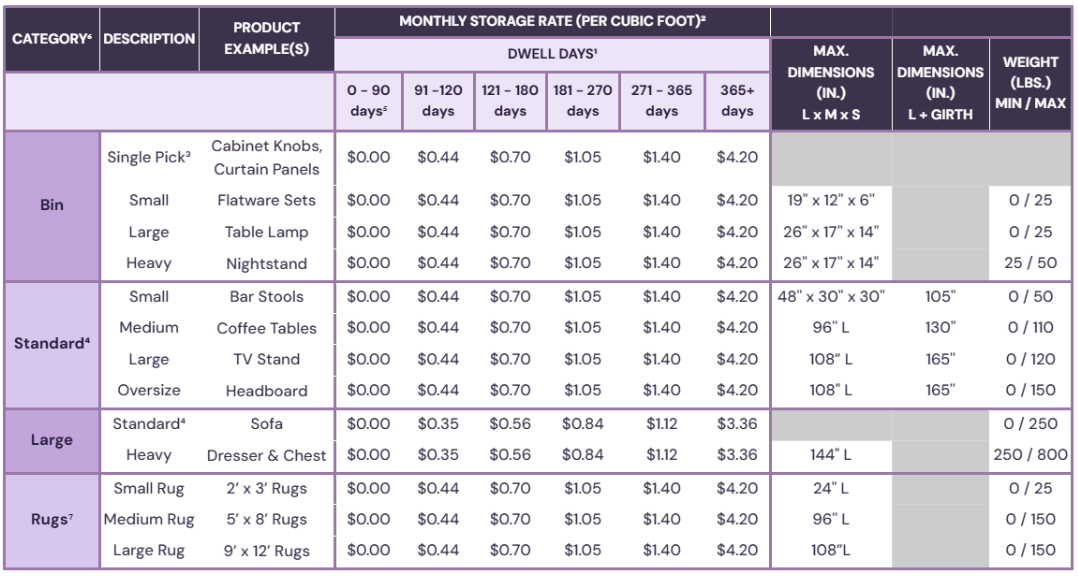Click the 9' x 12' Rugs cell
1078x576 pixels.
[266, 551]
